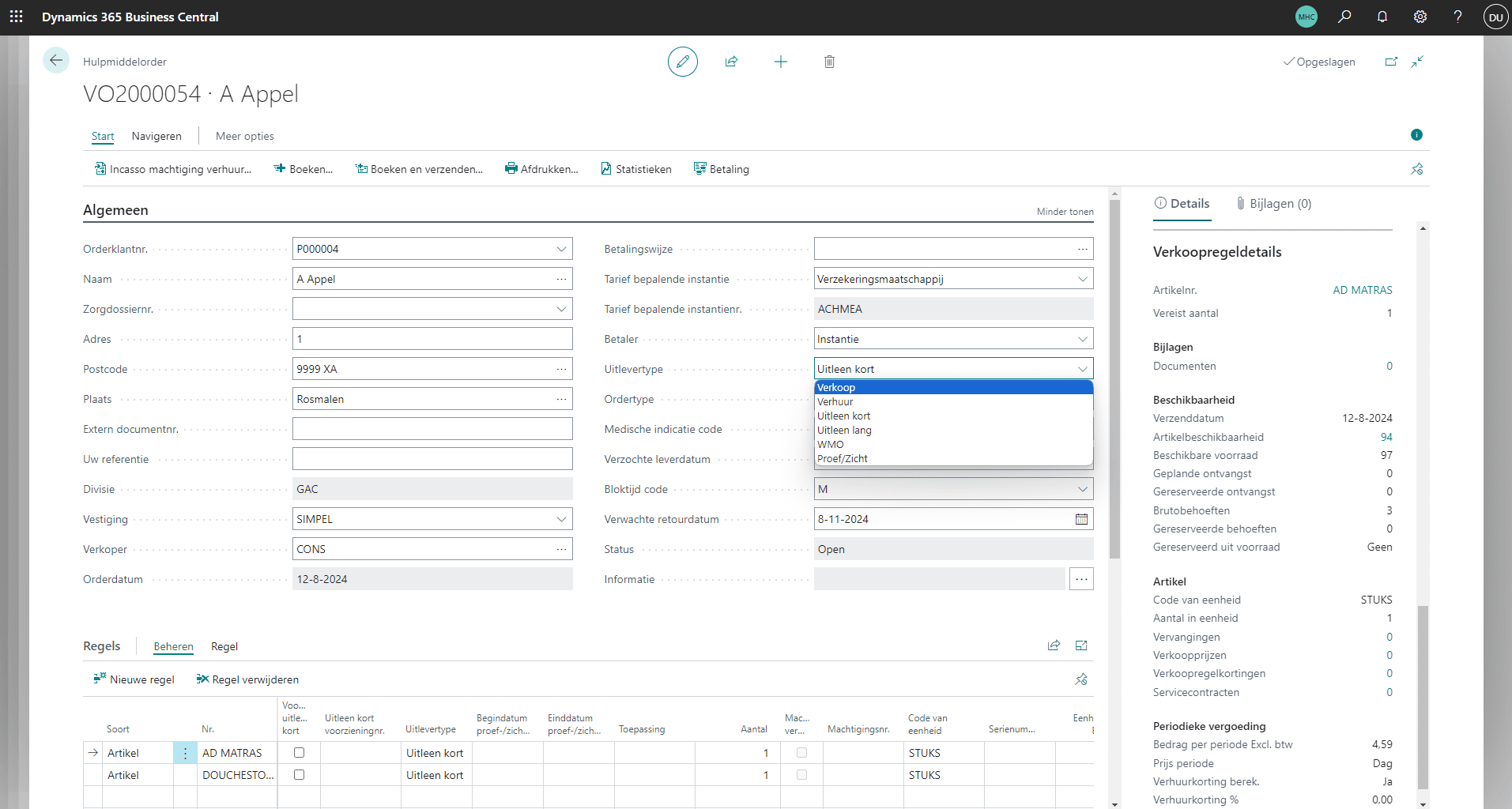This screenshot has height=809, width=1512.
Task: Open Informatie ellipsis button
Action: coord(1081,579)
